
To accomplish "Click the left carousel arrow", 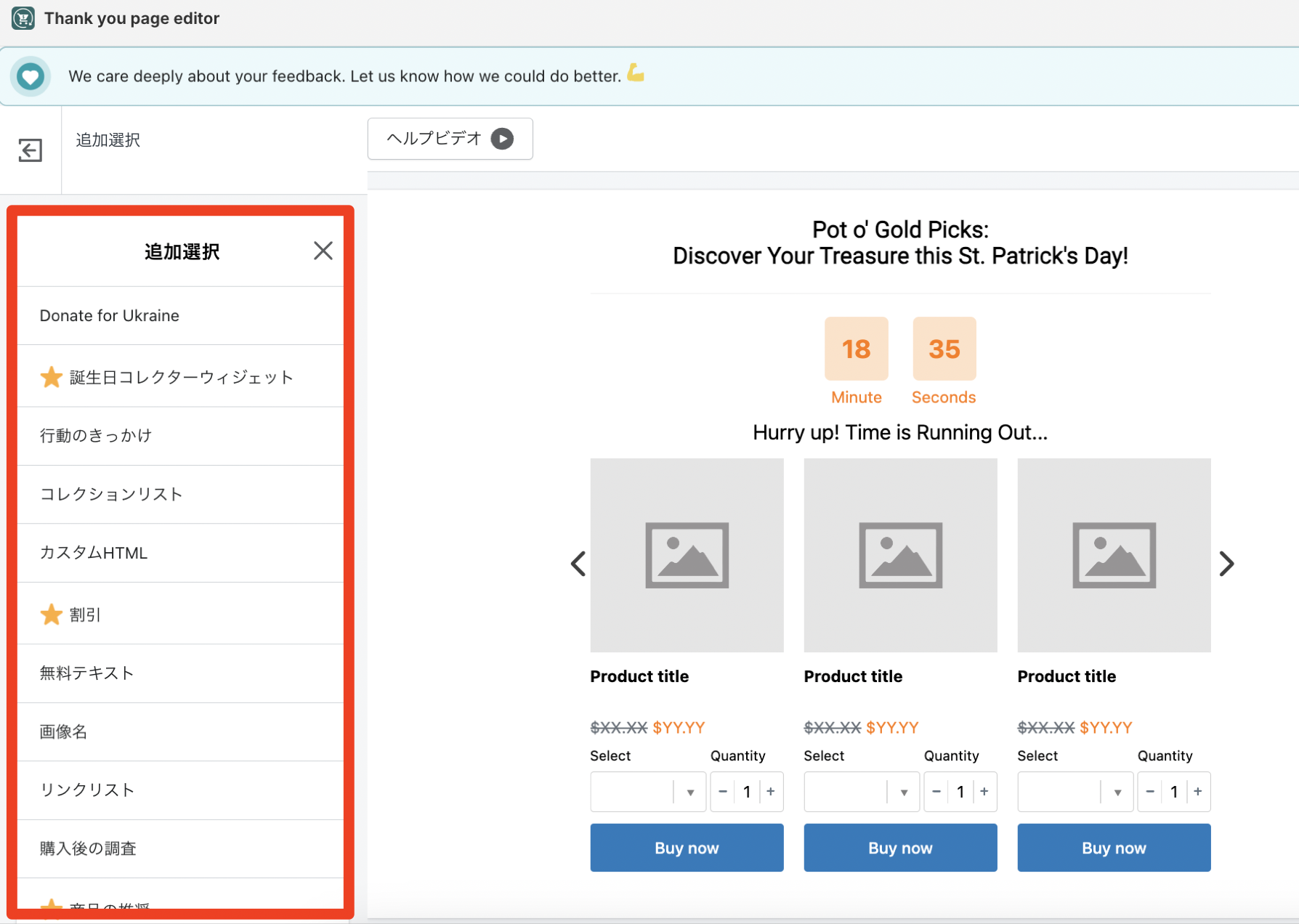I will [x=578, y=564].
